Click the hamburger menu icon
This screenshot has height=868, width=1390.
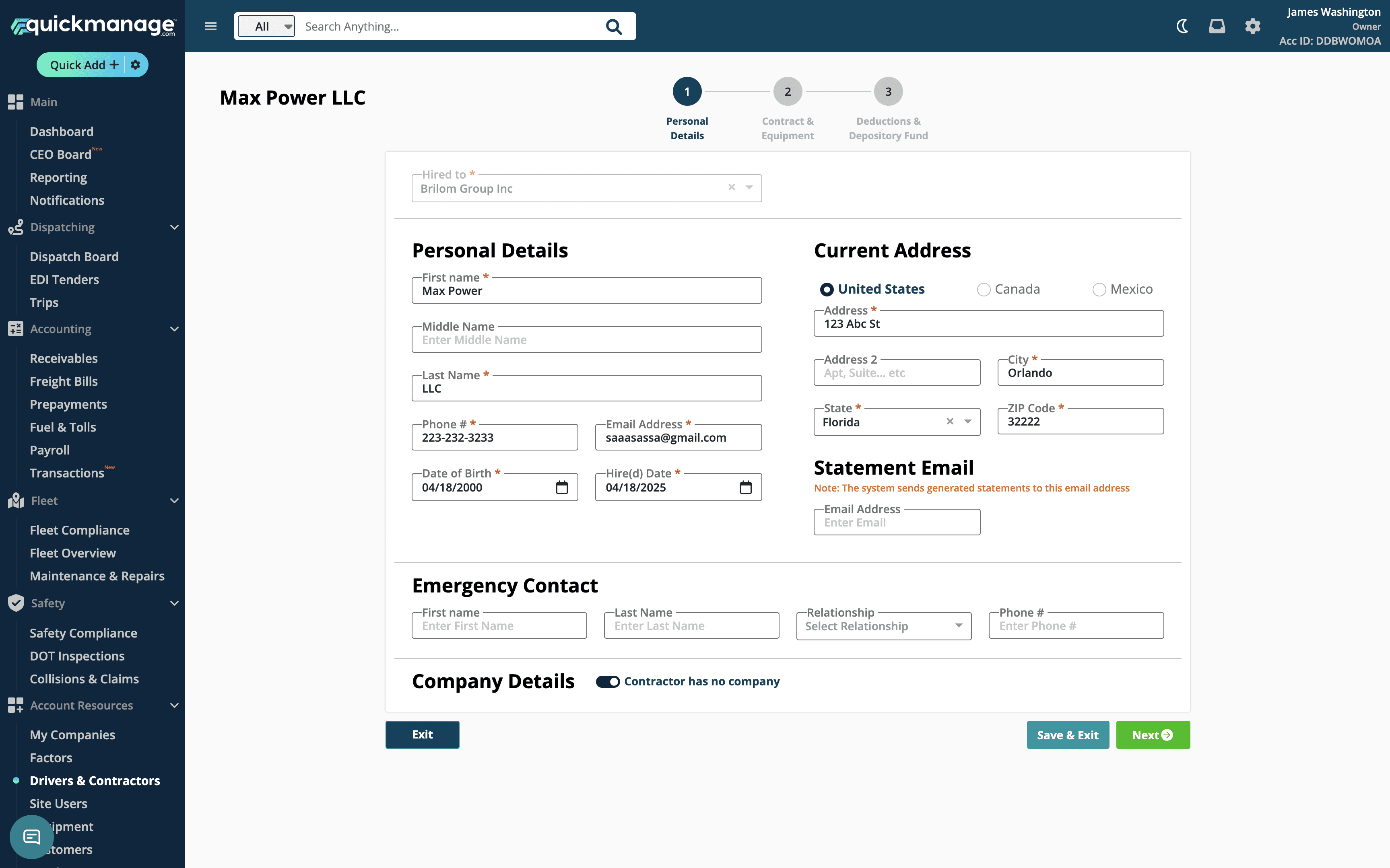pos(211,27)
